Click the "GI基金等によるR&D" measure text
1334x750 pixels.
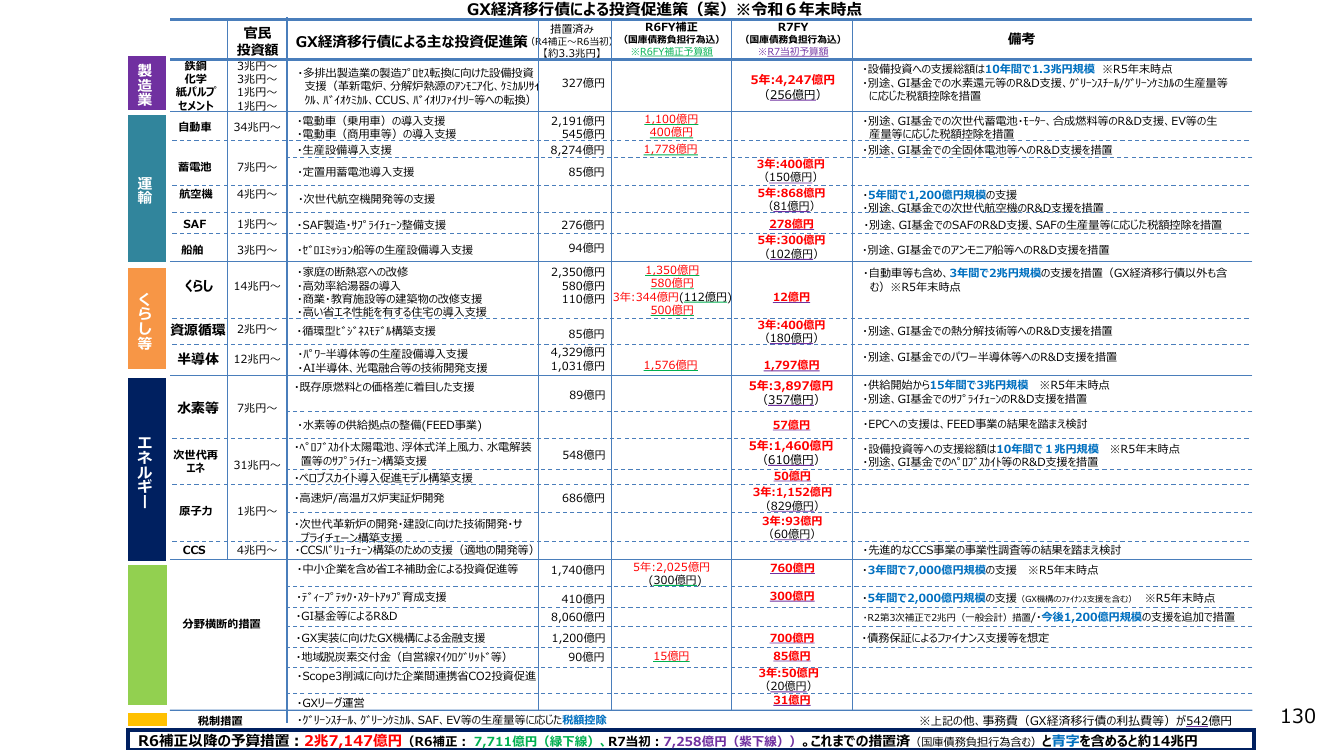[x=348, y=617]
